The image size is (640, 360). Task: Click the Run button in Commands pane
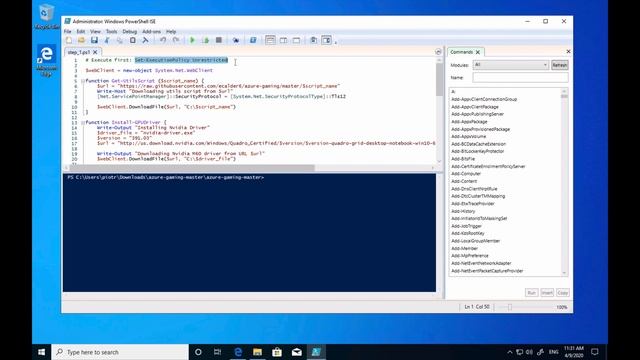click(531, 293)
